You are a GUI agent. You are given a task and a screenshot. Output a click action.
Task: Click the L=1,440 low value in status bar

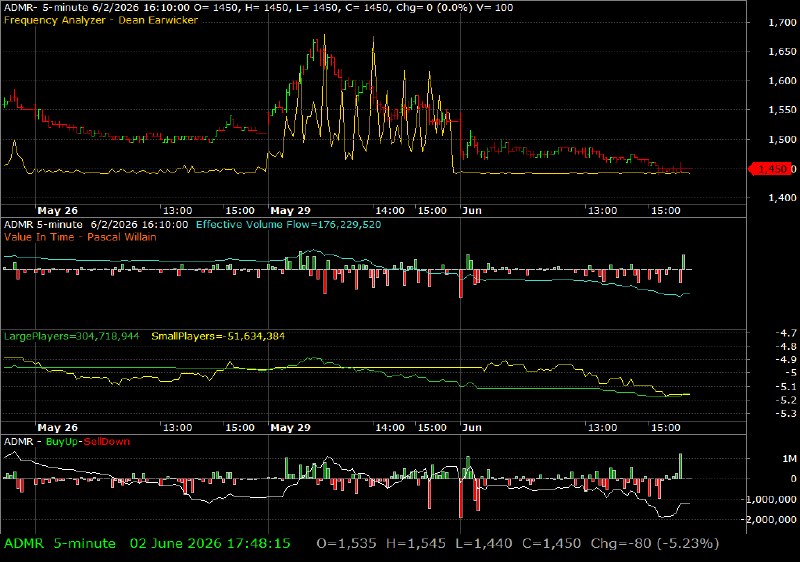click(484, 544)
